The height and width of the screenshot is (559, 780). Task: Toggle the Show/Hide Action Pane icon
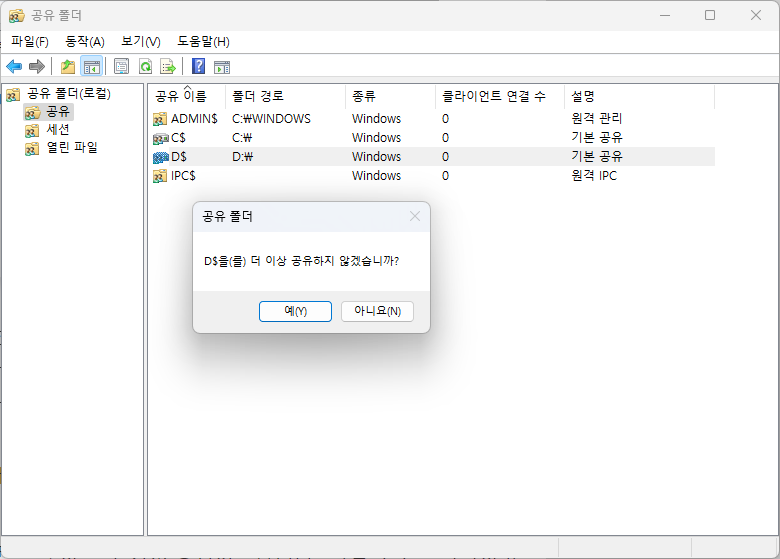tap(222, 67)
